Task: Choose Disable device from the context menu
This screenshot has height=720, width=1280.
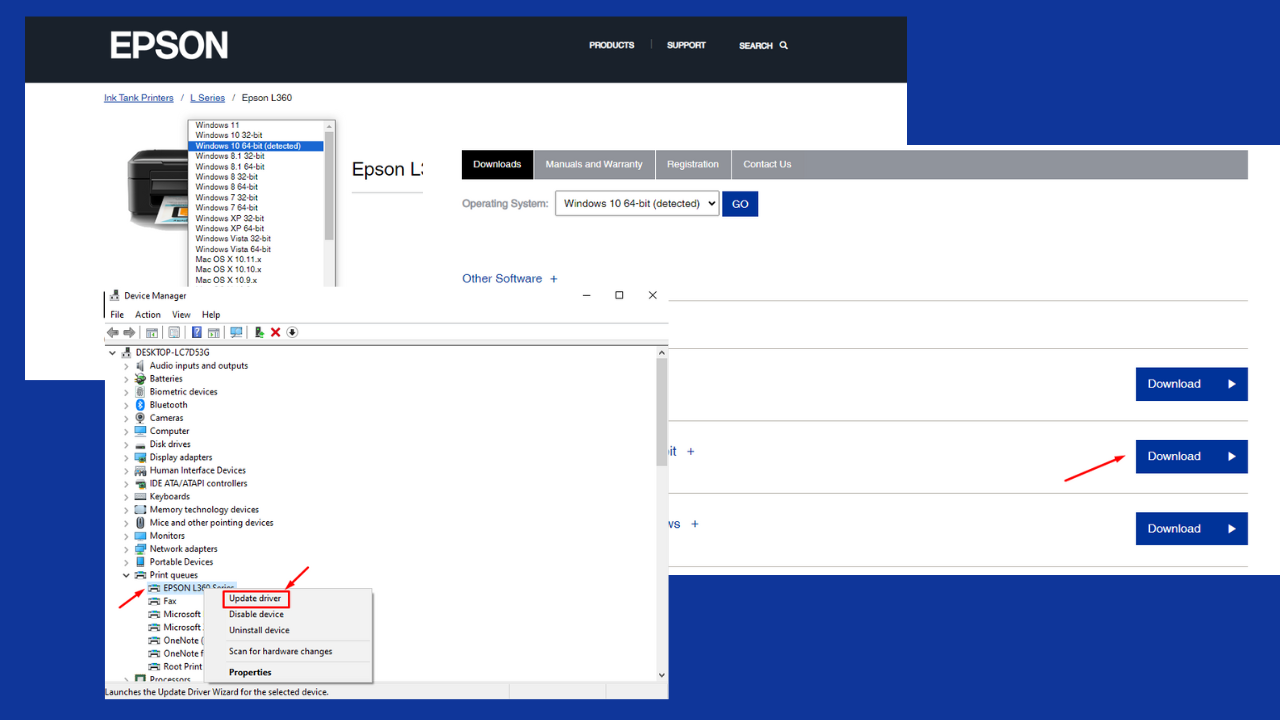Action: [x=257, y=614]
